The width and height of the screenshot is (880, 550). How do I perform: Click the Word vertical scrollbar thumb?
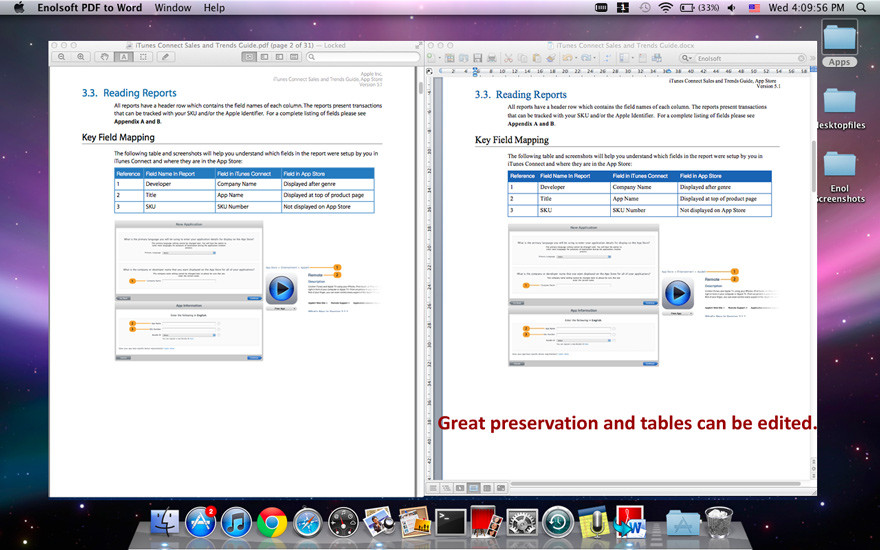[x=813, y=166]
